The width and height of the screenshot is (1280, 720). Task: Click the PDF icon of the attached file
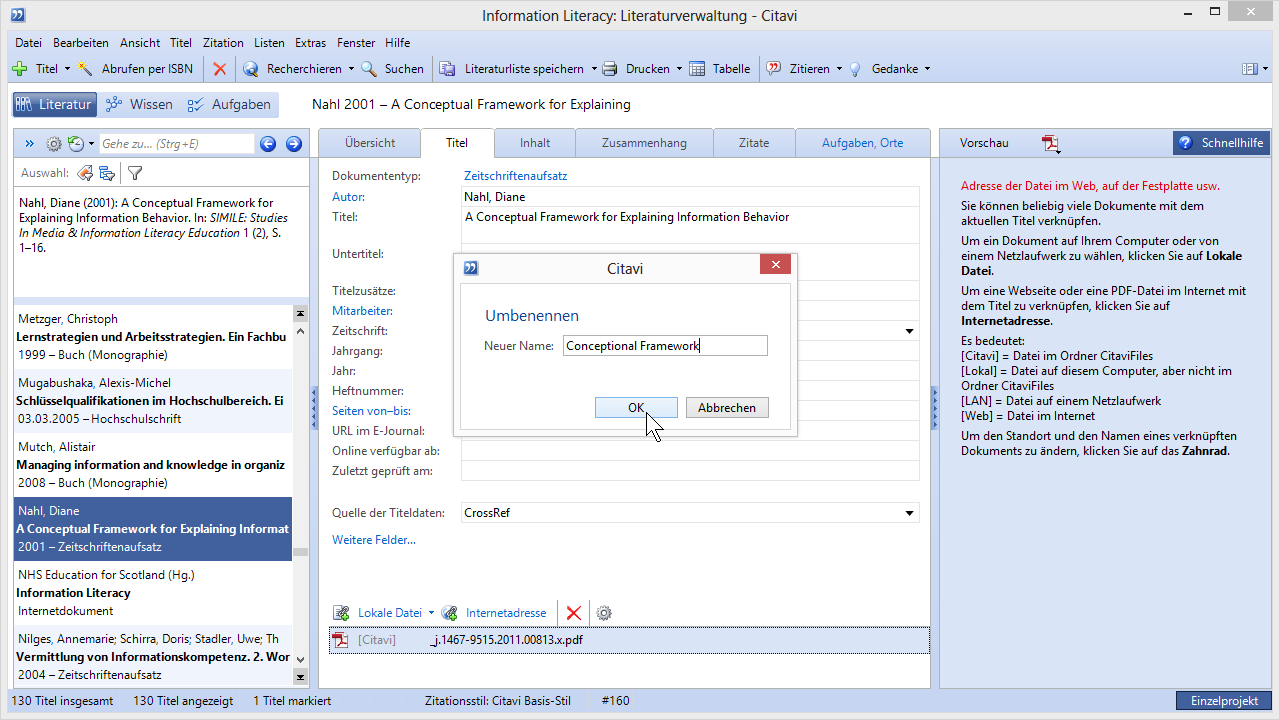[x=341, y=640]
